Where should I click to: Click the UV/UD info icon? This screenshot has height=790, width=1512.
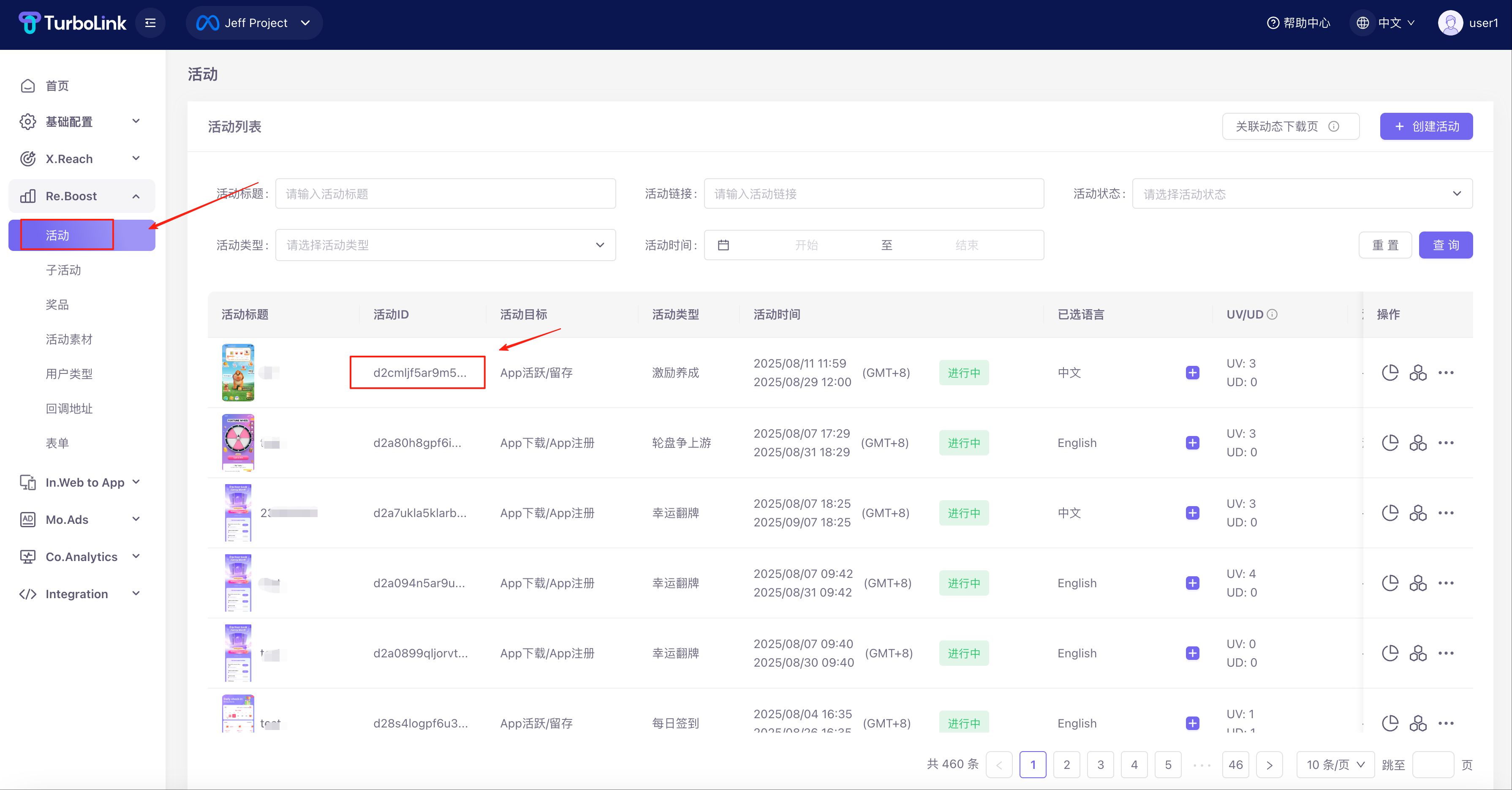tap(1272, 315)
